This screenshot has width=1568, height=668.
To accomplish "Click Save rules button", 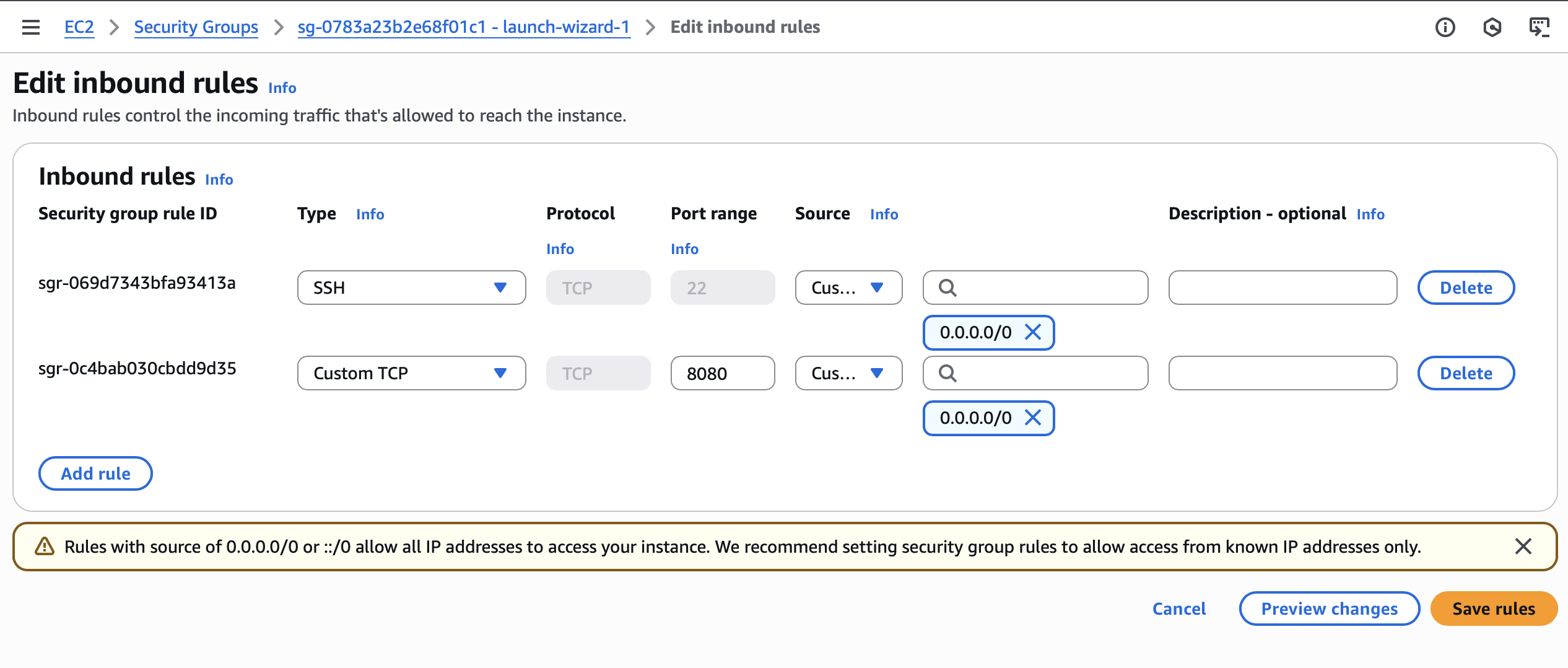I will coord(1493,609).
